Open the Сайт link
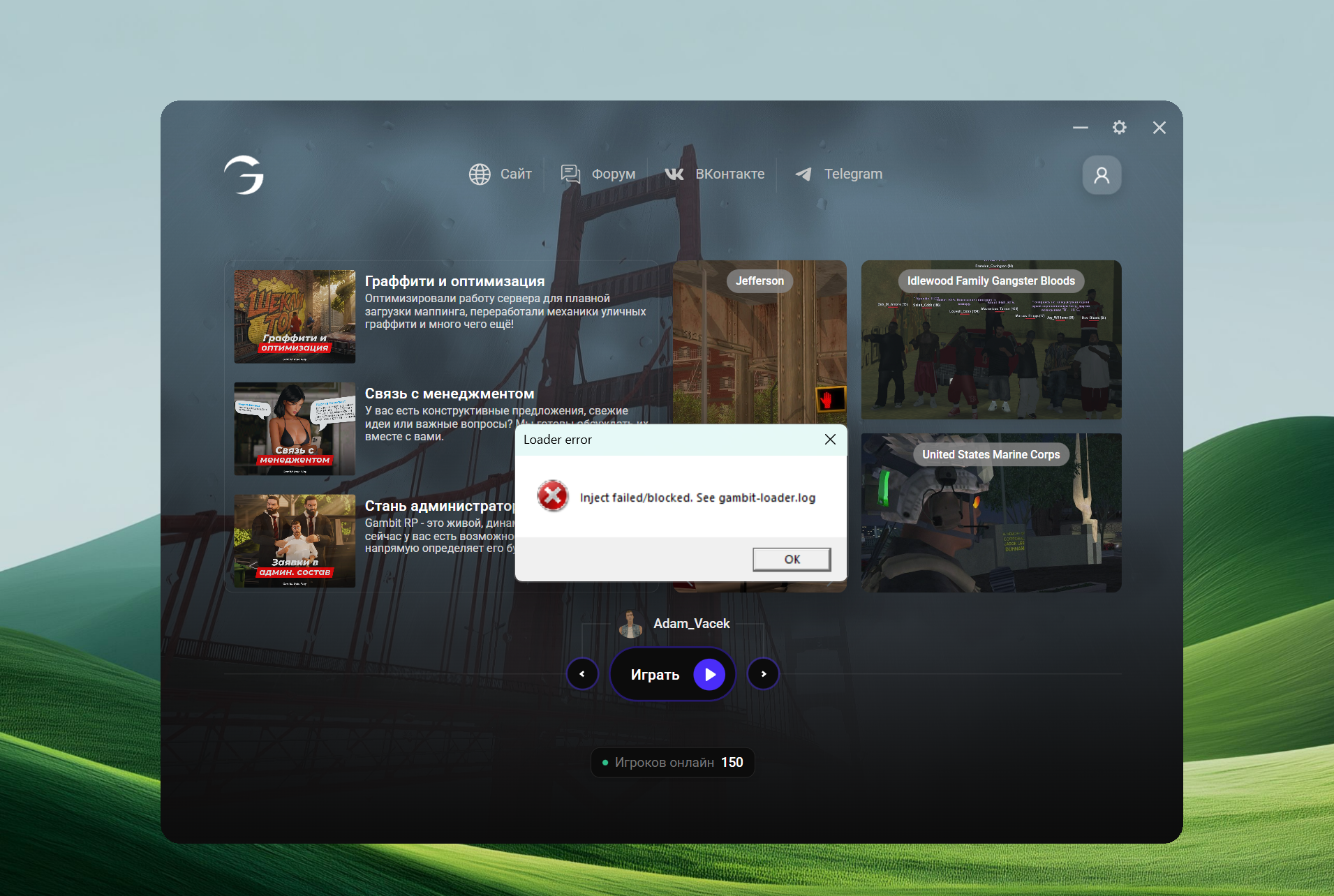 [516, 174]
